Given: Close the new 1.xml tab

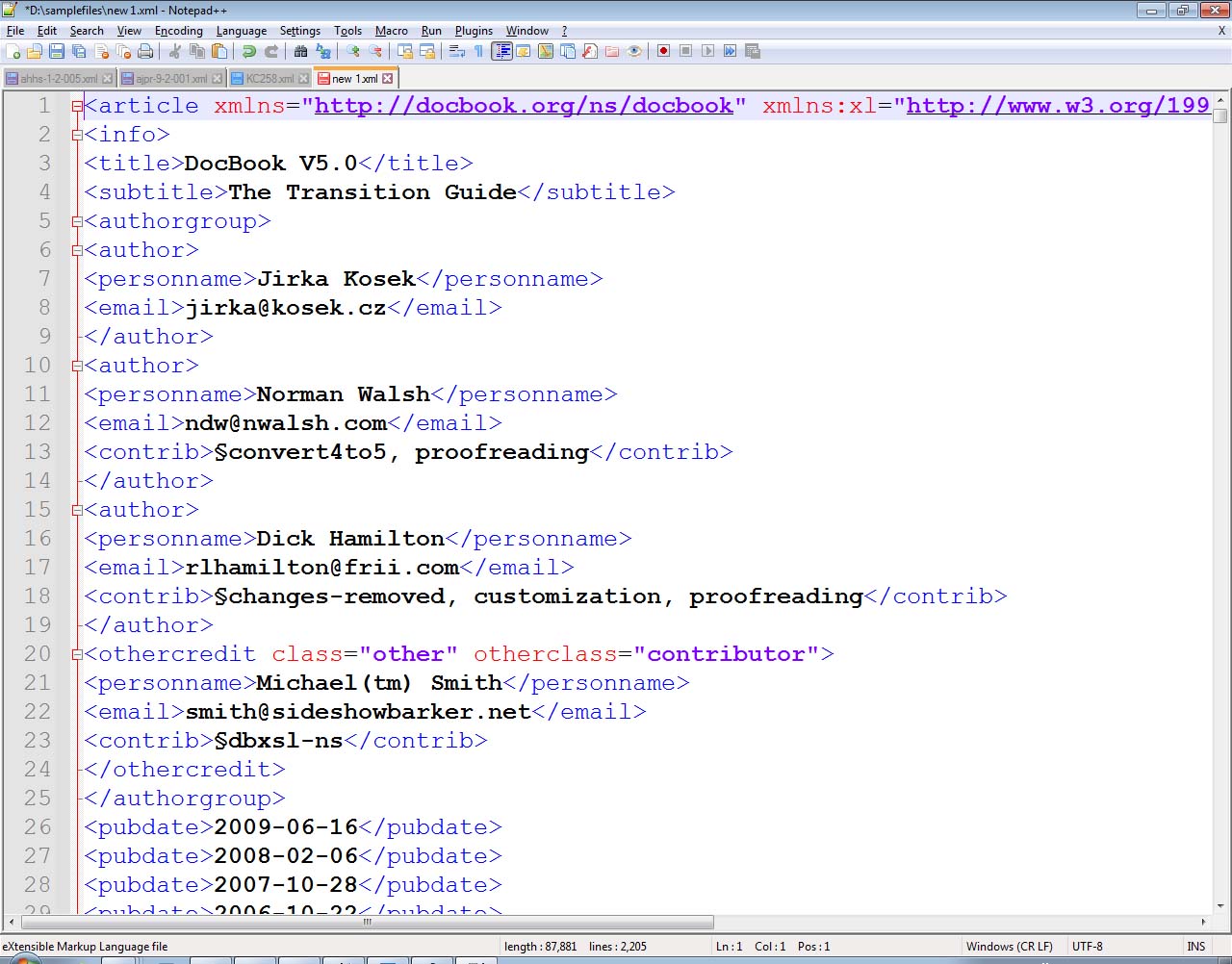Looking at the screenshot, I should pos(388,79).
